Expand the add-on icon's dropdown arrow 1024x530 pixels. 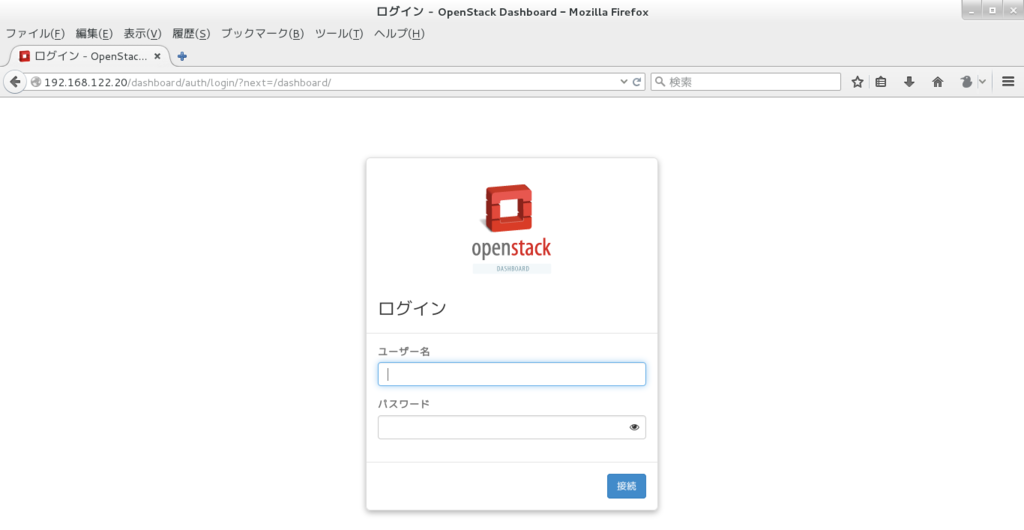982,82
